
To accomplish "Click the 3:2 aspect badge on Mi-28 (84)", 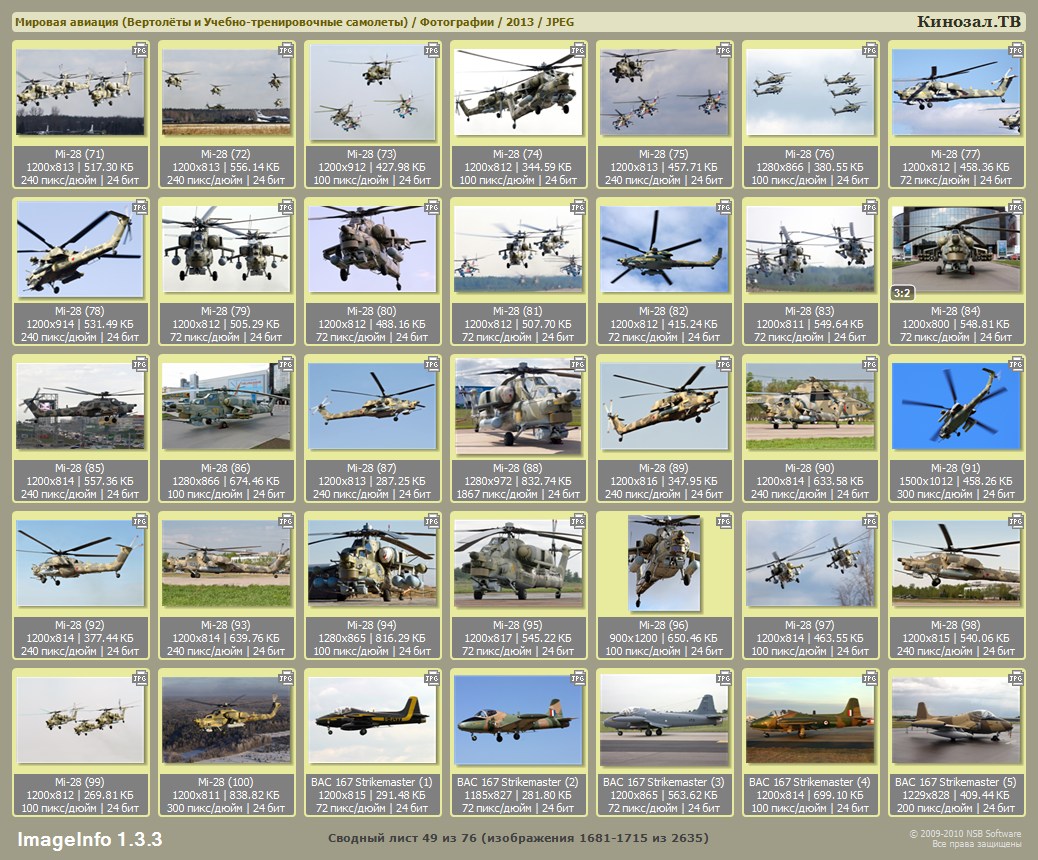I will (x=902, y=293).
